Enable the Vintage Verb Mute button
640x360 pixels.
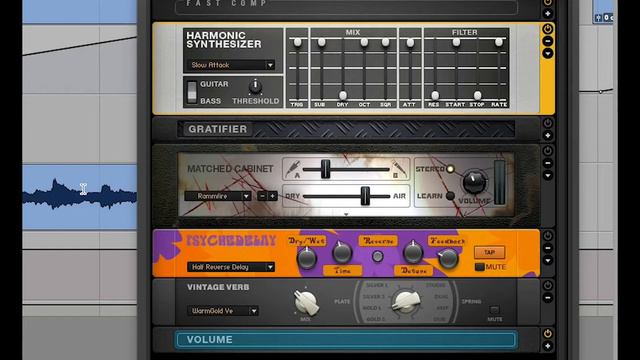(x=494, y=310)
